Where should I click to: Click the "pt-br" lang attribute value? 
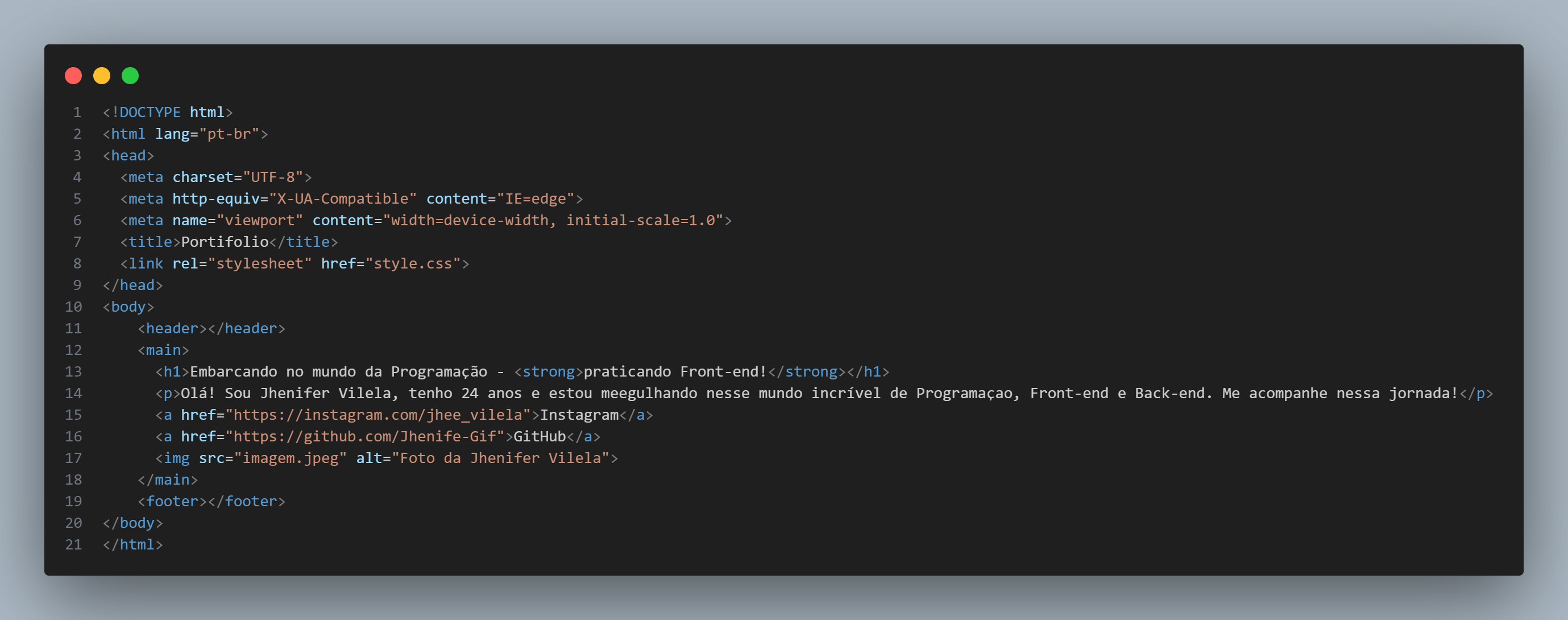point(229,134)
